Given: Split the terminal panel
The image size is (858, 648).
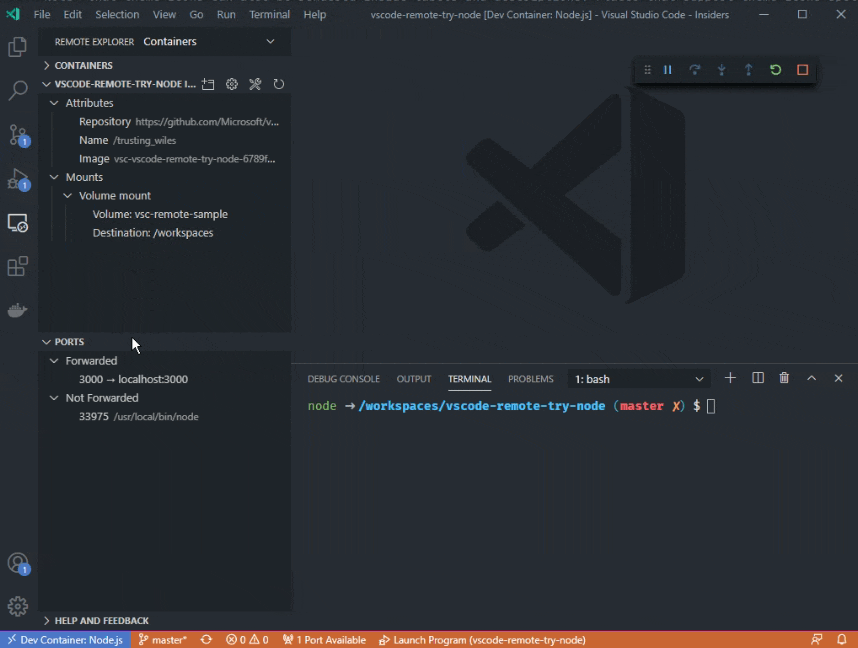Looking at the screenshot, I should tap(758, 378).
